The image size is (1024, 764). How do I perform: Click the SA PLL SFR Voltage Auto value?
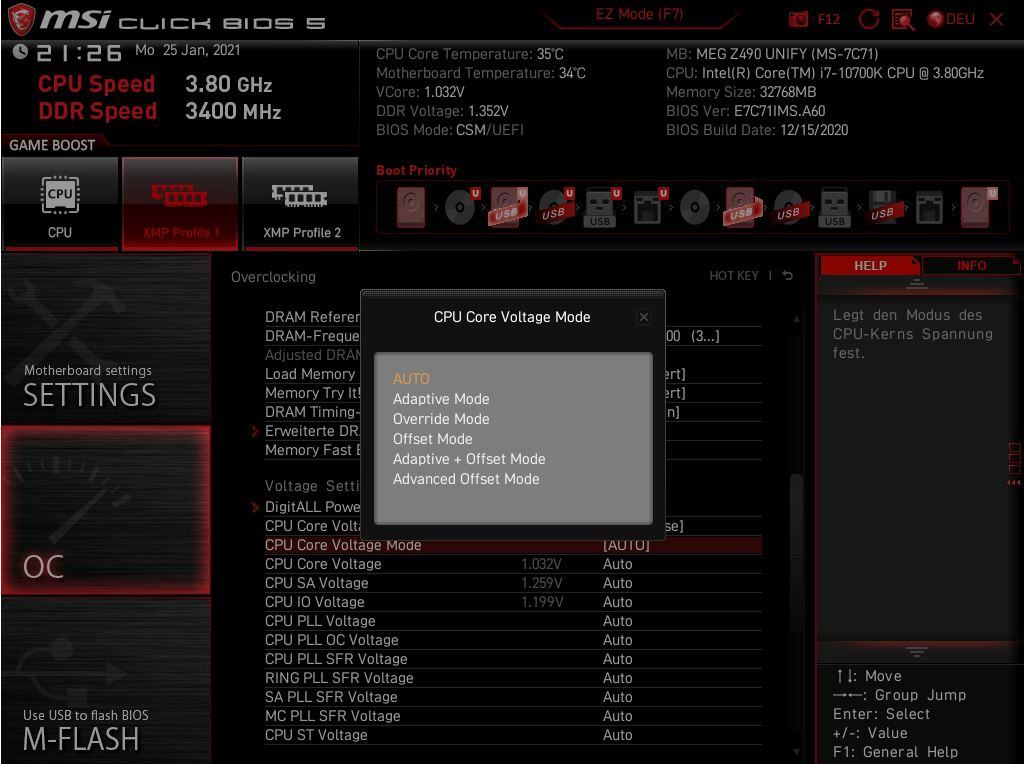(x=618, y=697)
